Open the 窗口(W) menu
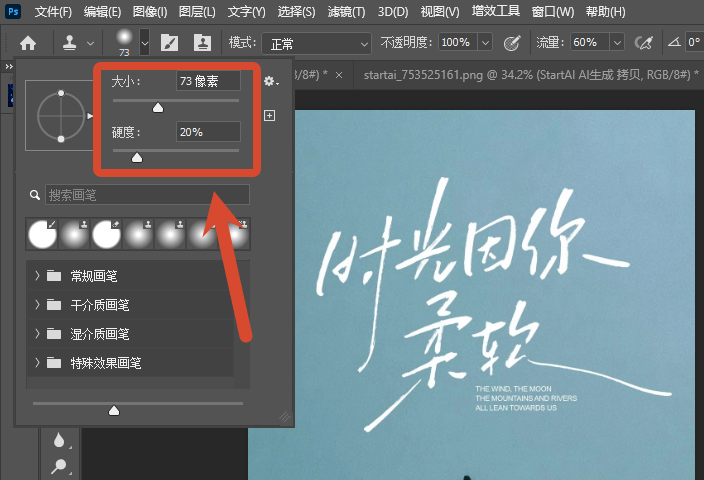This screenshot has height=480, width=704. pyautogui.click(x=553, y=11)
